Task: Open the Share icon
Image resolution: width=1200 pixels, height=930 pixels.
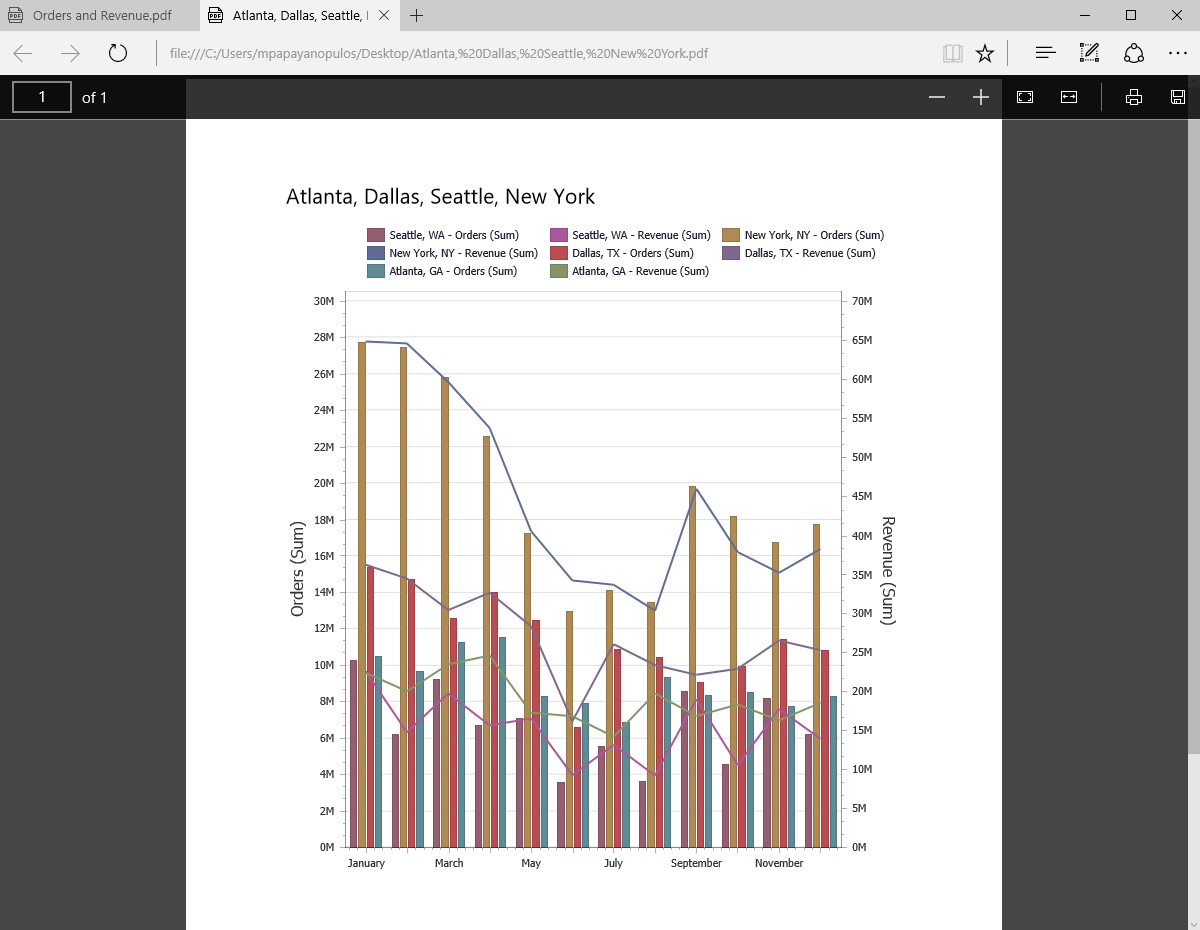Action: [1134, 53]
